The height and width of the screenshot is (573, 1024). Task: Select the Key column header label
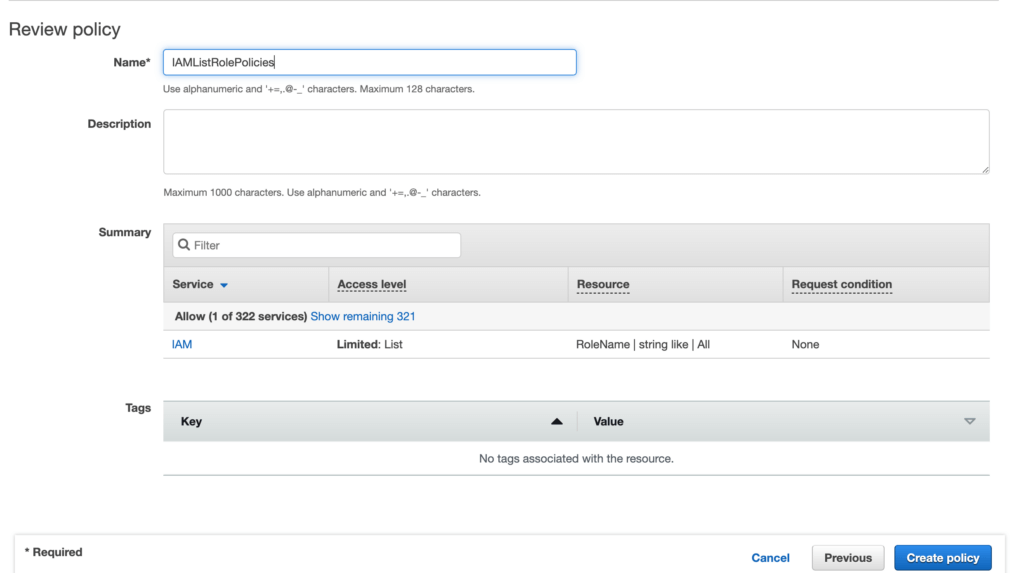tap(191, 422)
